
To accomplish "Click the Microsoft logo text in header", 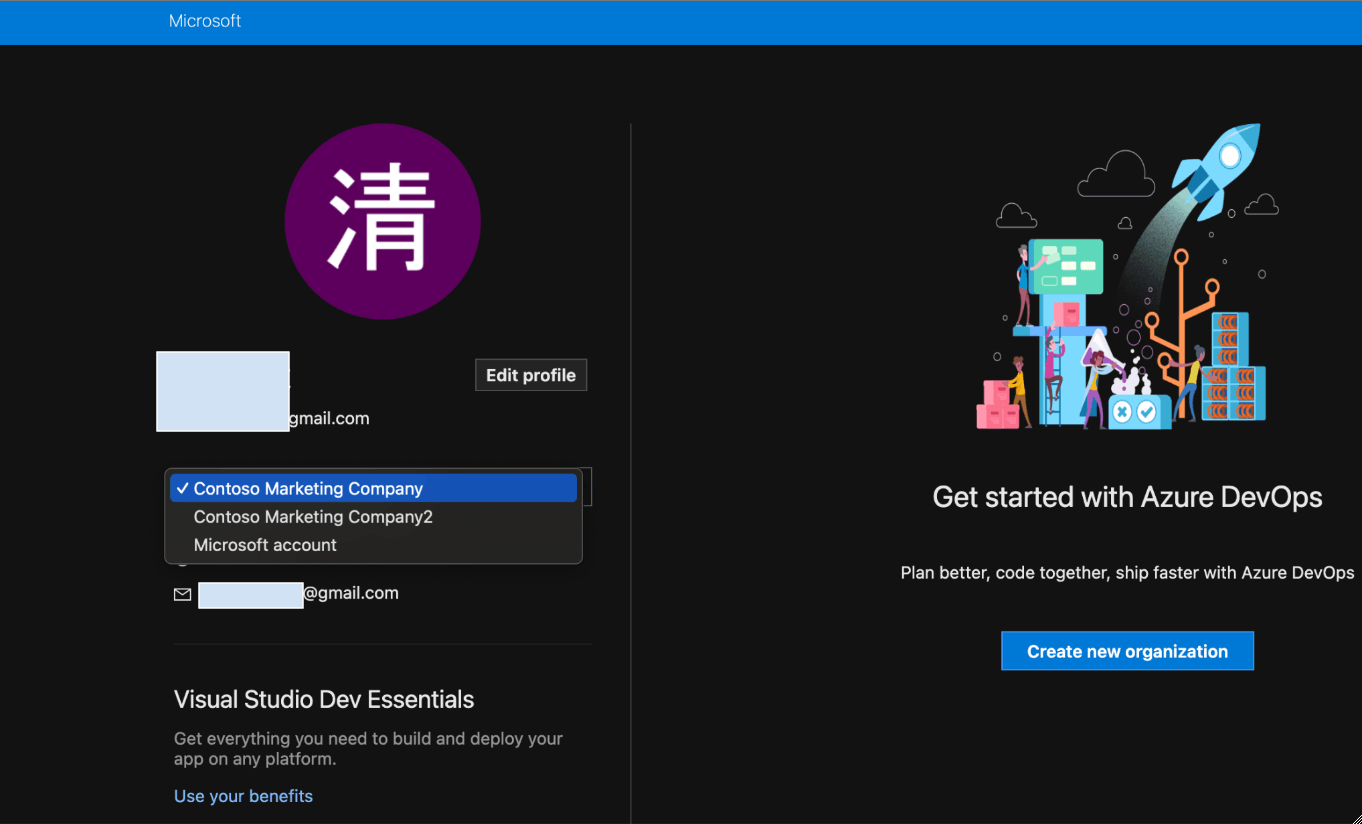I will [x=205, y=21].
